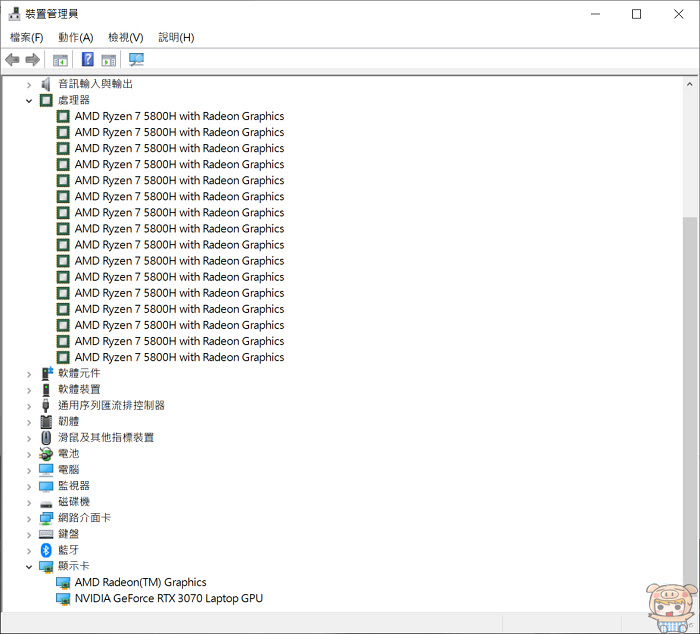Click the vertical scrollbar thumb
Viewport: 700px width, 634px height.
[x=689, y=404]
